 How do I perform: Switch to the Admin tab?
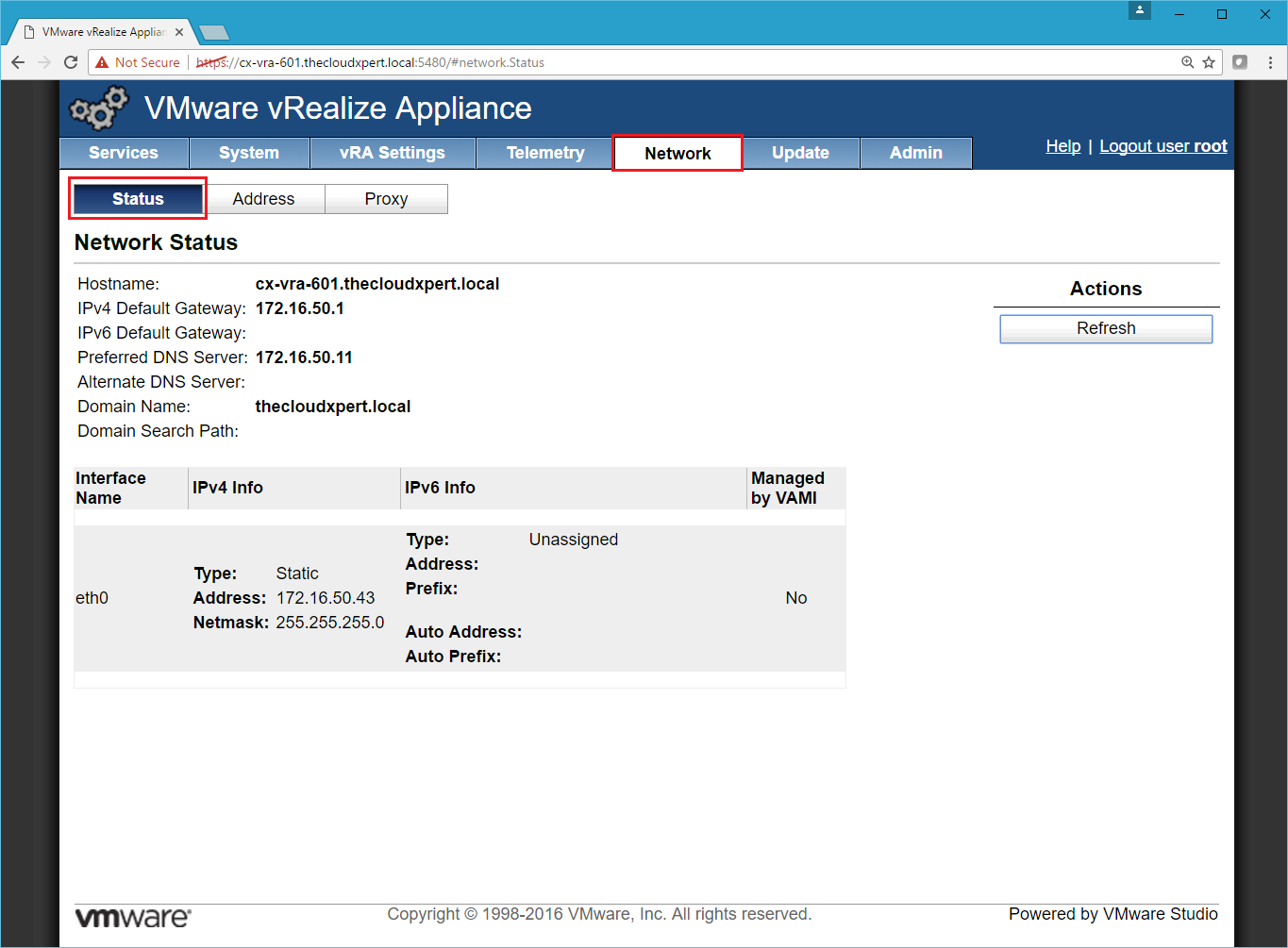(915, 153)
